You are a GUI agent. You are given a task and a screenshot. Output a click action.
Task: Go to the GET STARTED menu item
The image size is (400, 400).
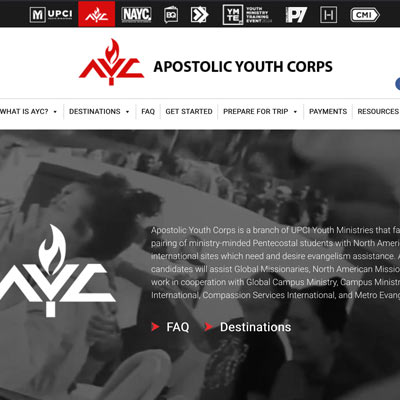point(189,112)
